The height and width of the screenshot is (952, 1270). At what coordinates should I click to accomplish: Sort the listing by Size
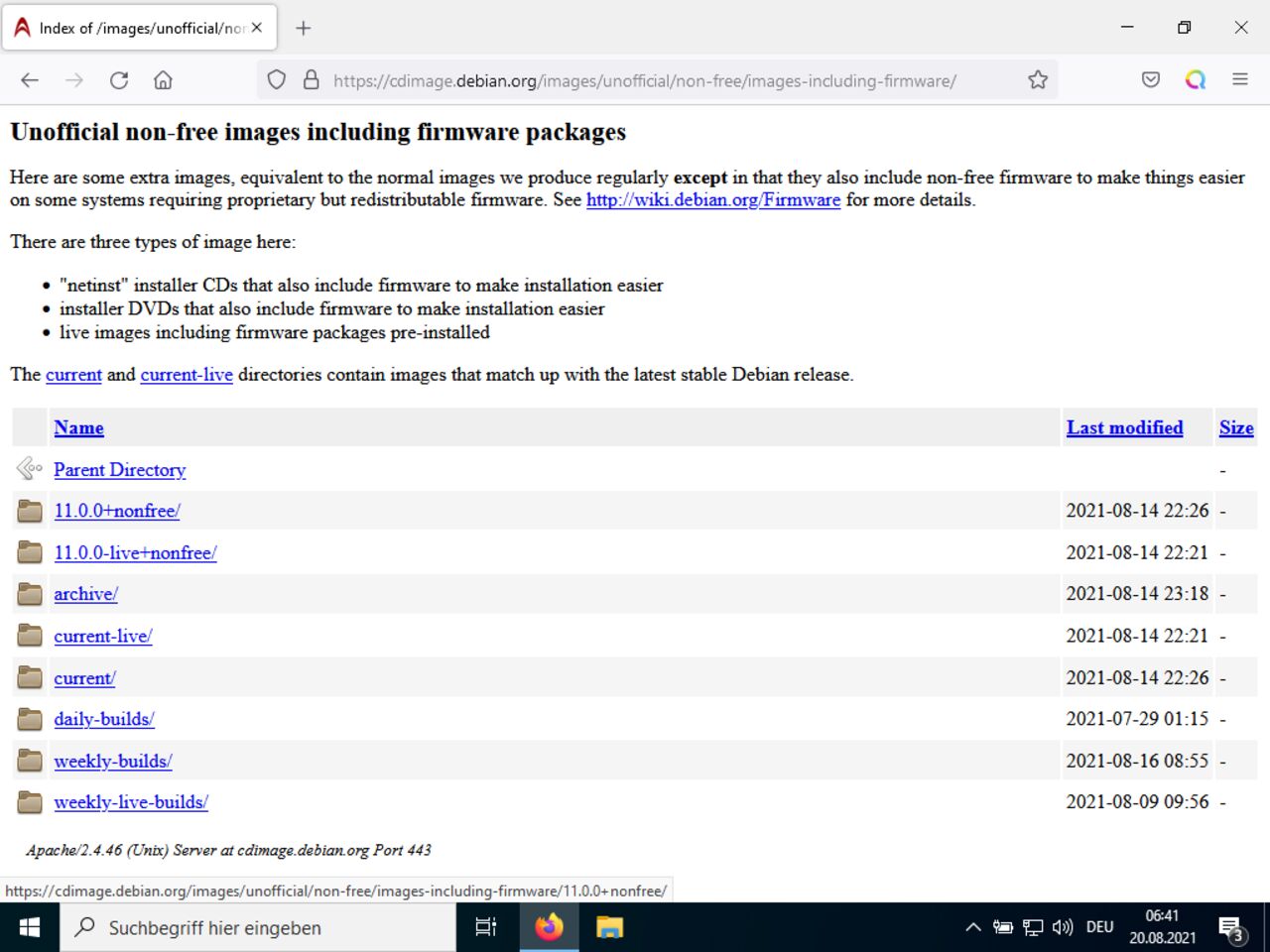click(1236, 427)
